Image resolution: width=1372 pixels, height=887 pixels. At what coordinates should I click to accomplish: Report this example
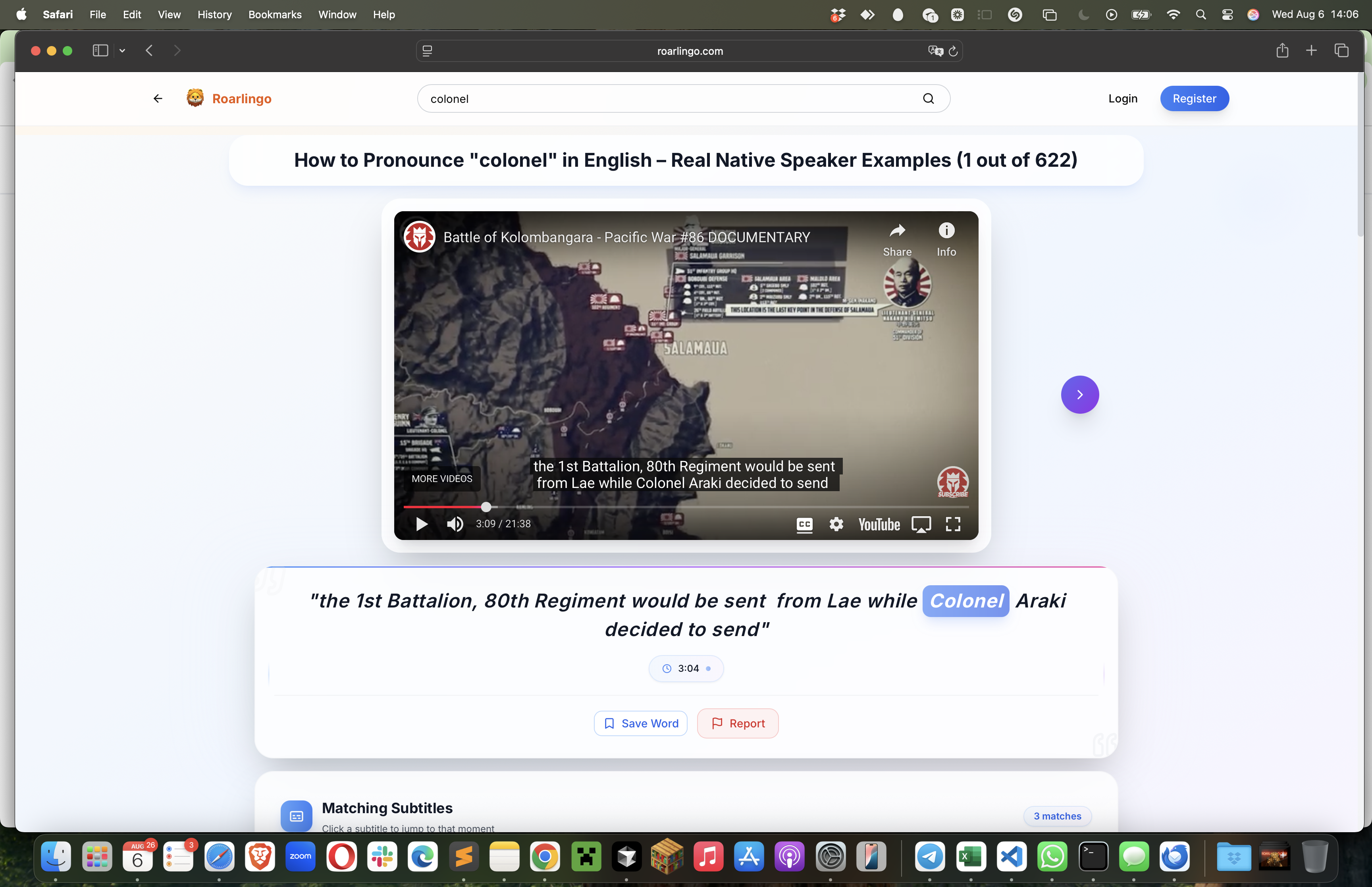click(x=738, y=723)
